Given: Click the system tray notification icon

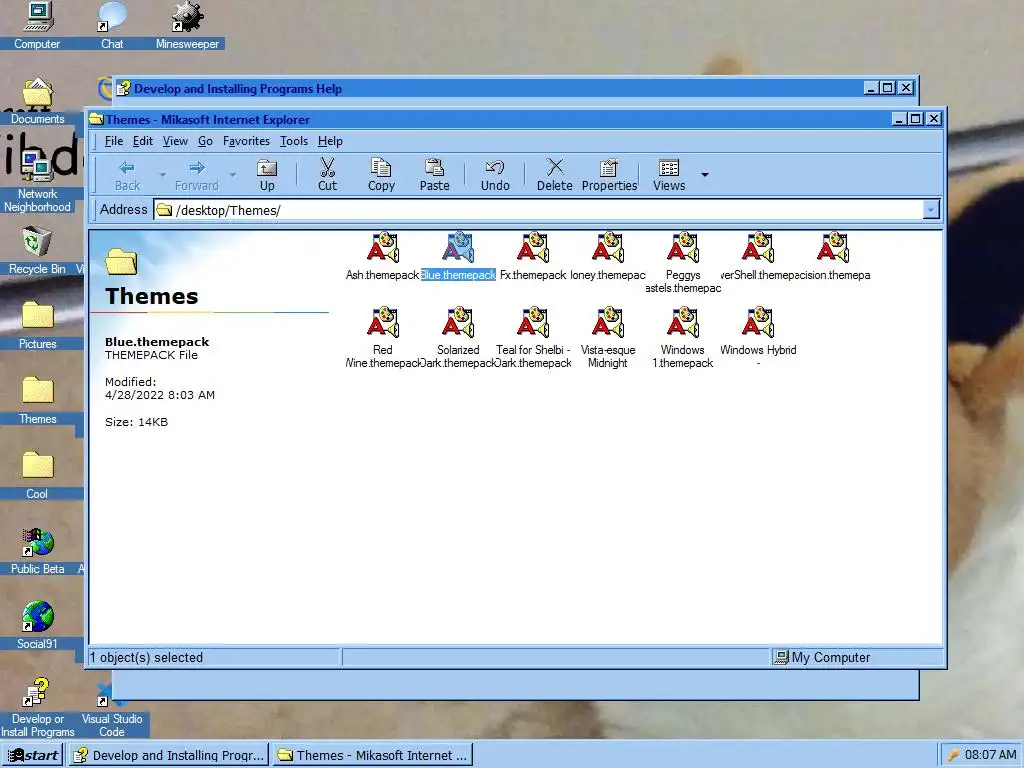Looking at the screenshot, I should [x=954, y=756].
